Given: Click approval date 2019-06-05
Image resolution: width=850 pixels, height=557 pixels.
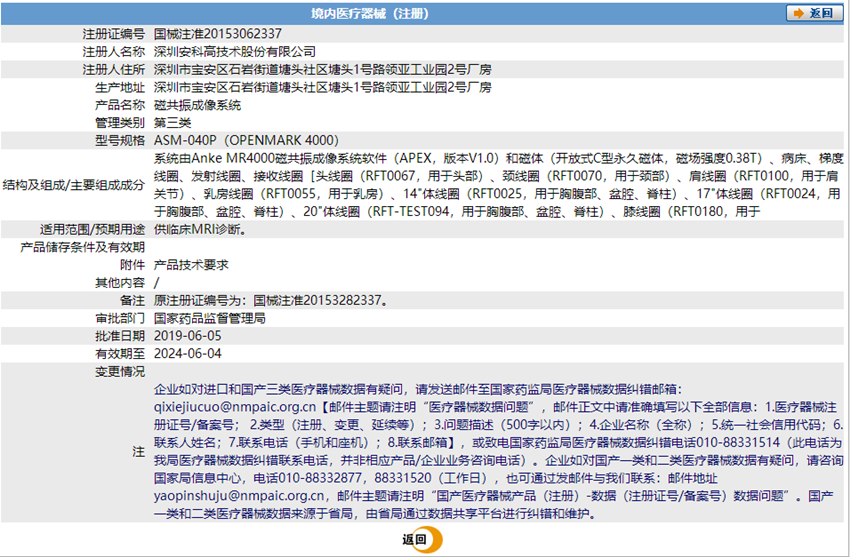Looking at the screenshot, I should [187, 336].
